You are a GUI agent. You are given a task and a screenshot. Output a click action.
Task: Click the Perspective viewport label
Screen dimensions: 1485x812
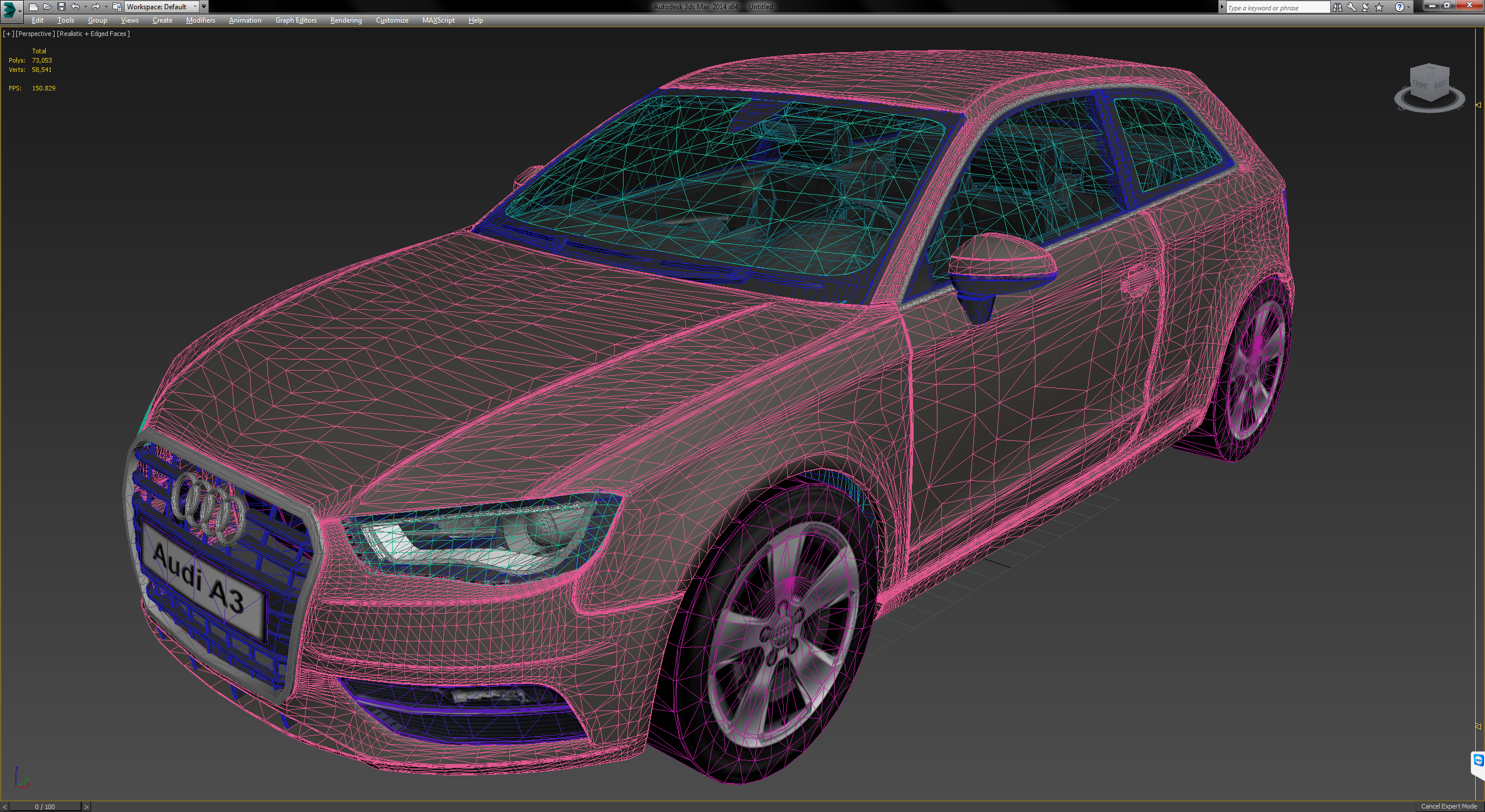[35, 34]
